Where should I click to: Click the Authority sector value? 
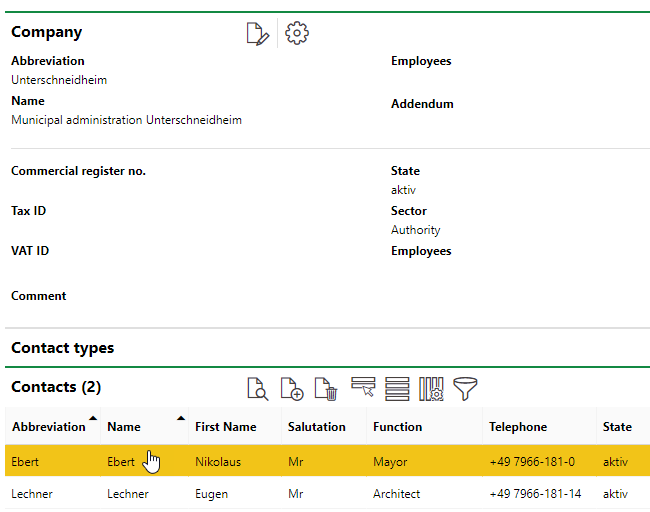pos(415,230)
